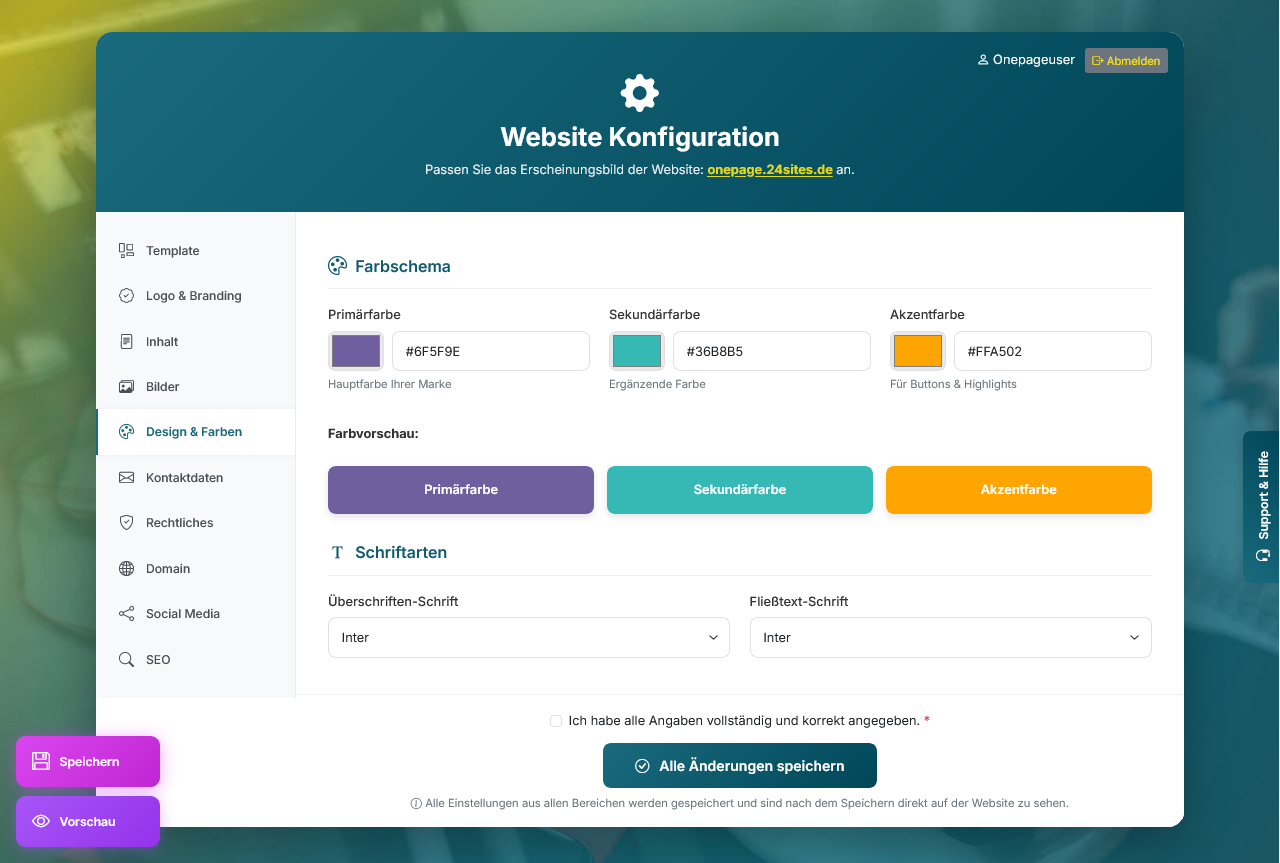This screenshot has height=863, width=1280.
Task: Open the onepage.24sites.de link
Action: pyautogui.click(x=770, y=170)
